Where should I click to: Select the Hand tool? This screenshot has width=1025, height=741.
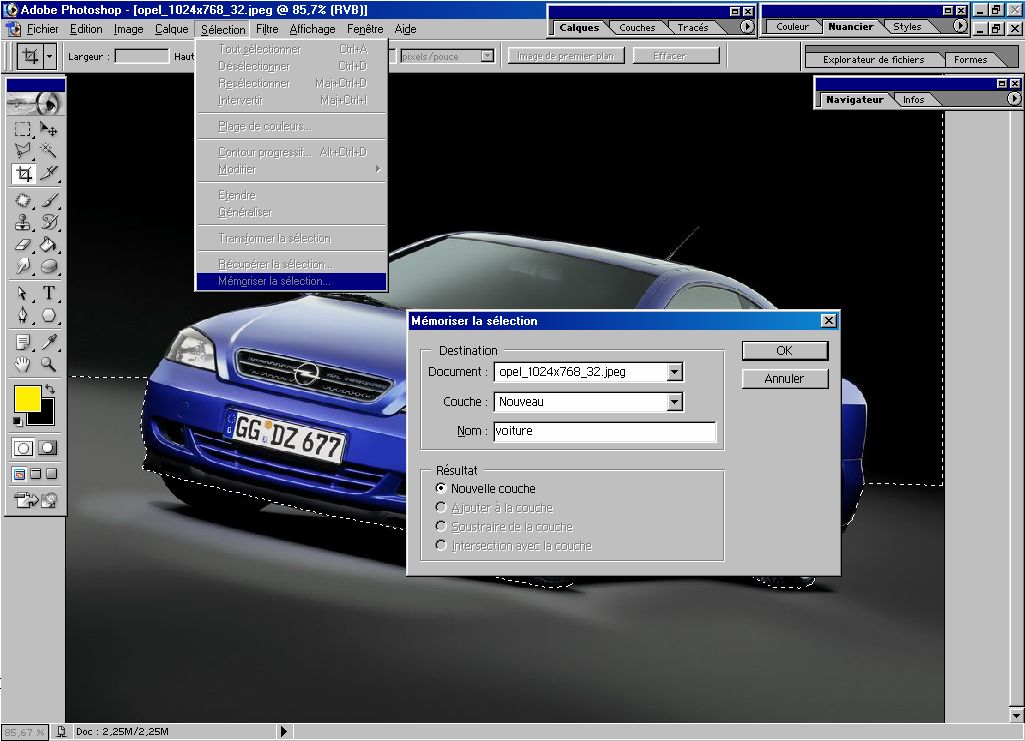[x=23, y=365]
